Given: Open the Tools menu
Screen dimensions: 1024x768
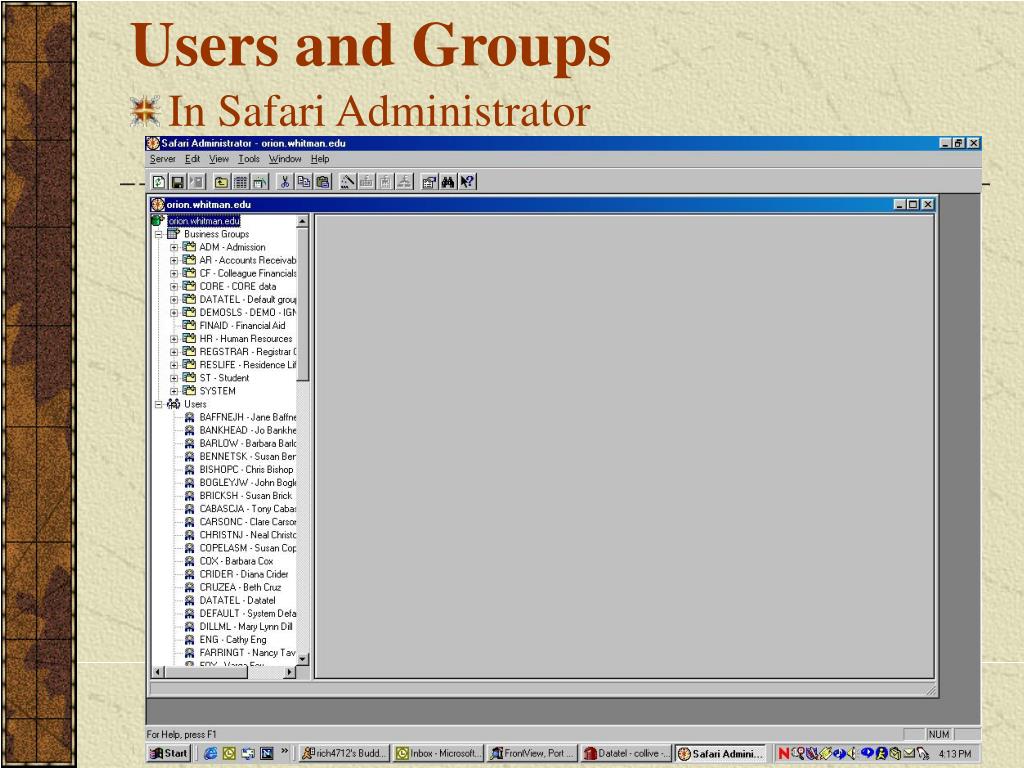Looking at the screenshot, I should coord(249,159).
